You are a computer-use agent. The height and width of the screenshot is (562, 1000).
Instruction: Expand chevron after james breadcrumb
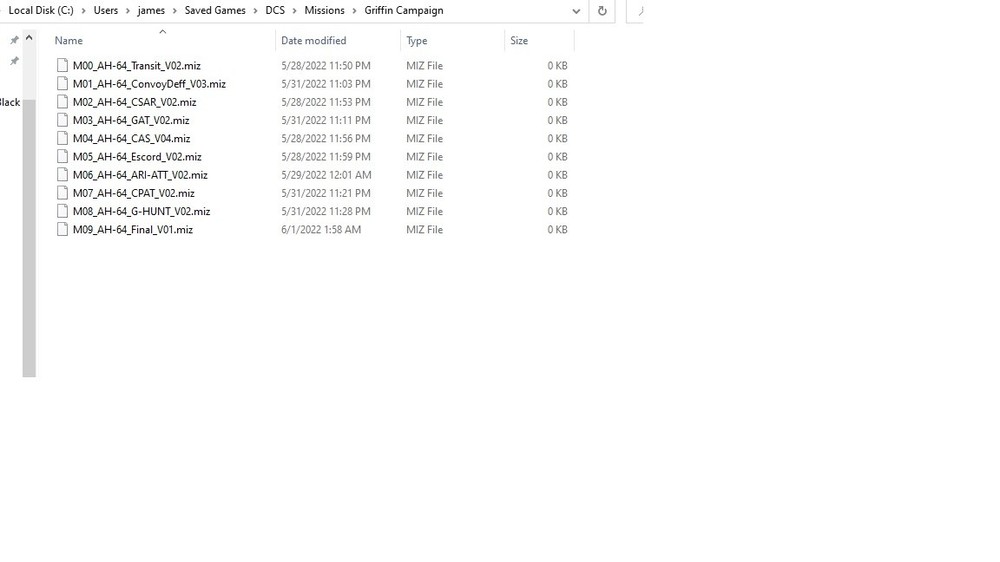click(x=175, y=11)
